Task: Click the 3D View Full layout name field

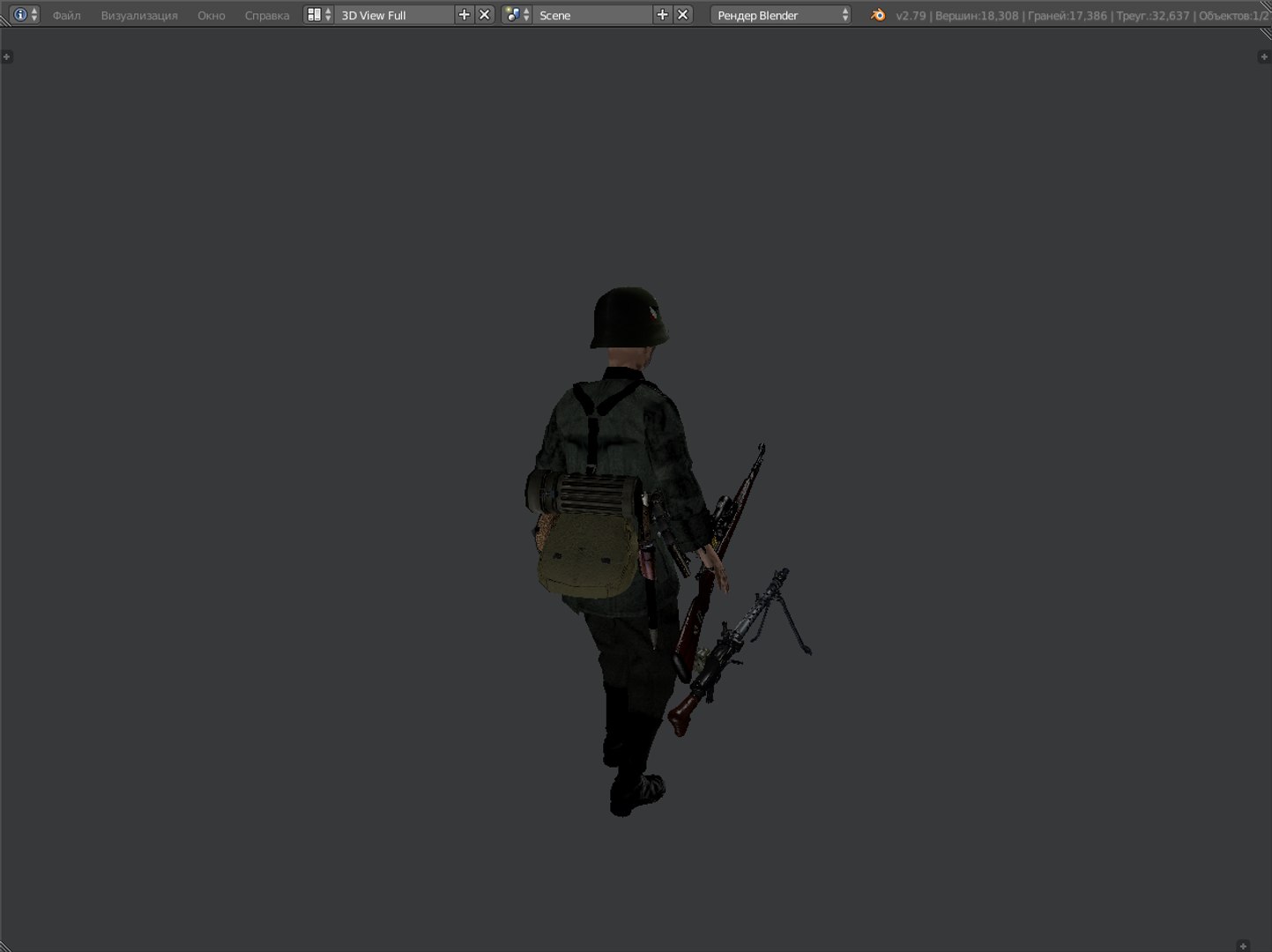Action: point(394,15)
